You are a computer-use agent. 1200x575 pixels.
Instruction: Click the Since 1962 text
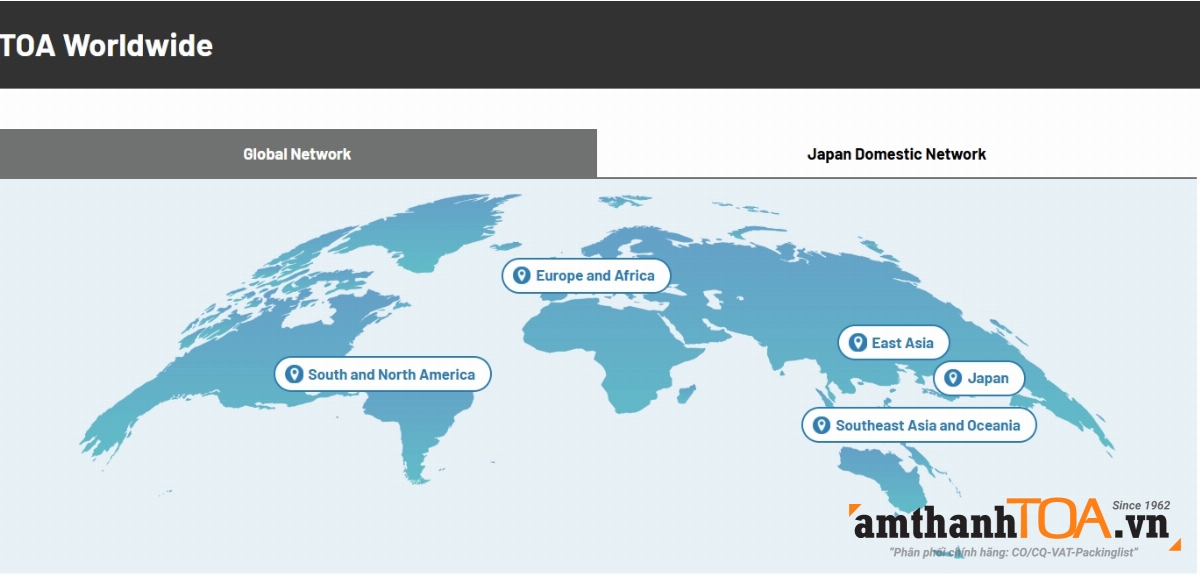click(1140, 505)
